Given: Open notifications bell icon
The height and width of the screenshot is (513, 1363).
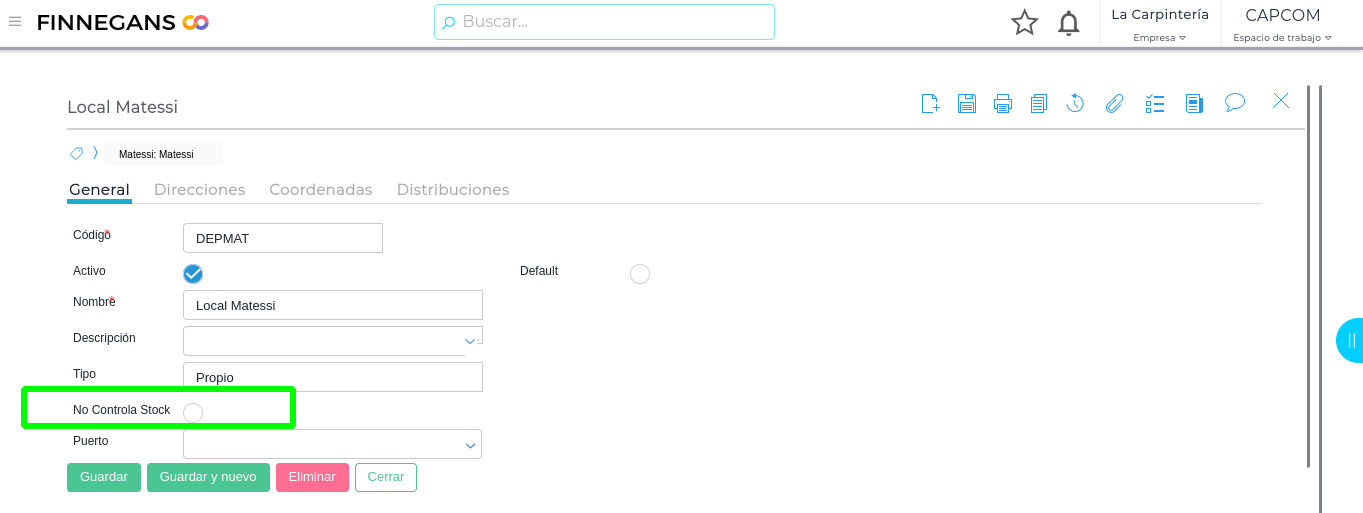Looking at the screenshot, I should (x=1069, y=23).
